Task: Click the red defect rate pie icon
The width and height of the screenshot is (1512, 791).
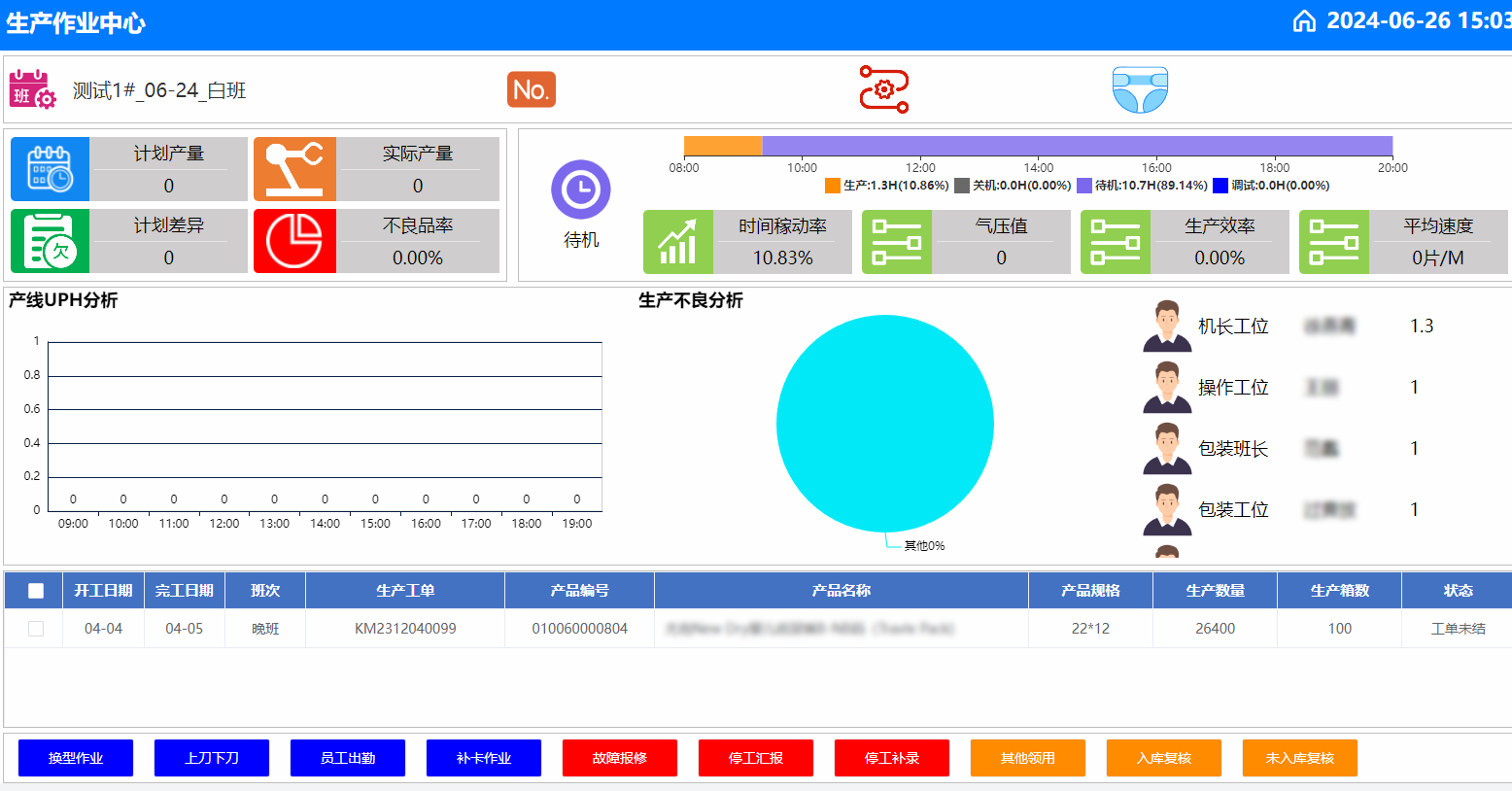Action: click(294, 241)
